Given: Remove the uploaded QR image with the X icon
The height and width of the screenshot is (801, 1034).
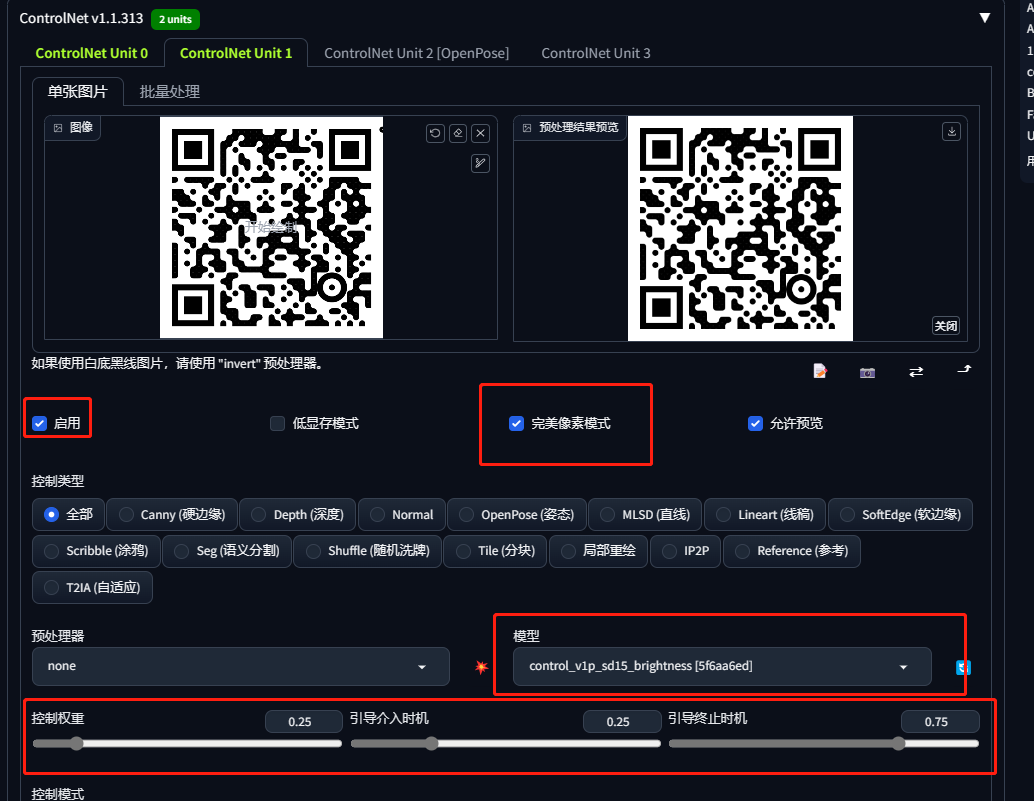Looking at the screenshot, I should (481, 133).
